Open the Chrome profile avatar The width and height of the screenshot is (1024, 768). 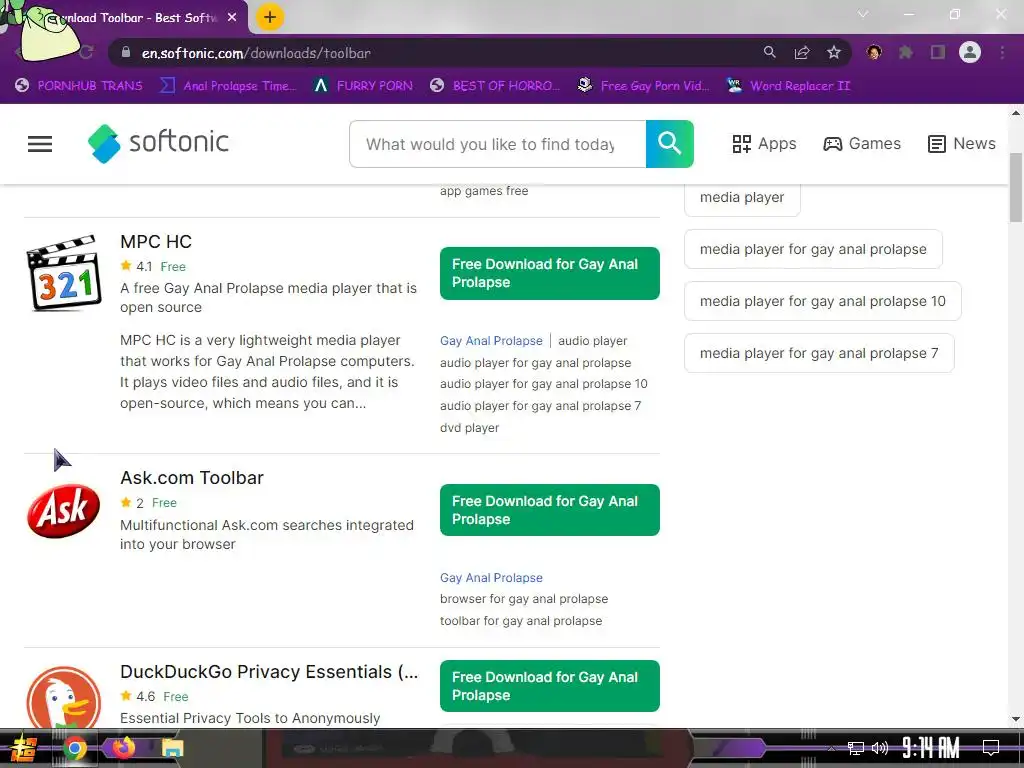[x=970, y=52]
